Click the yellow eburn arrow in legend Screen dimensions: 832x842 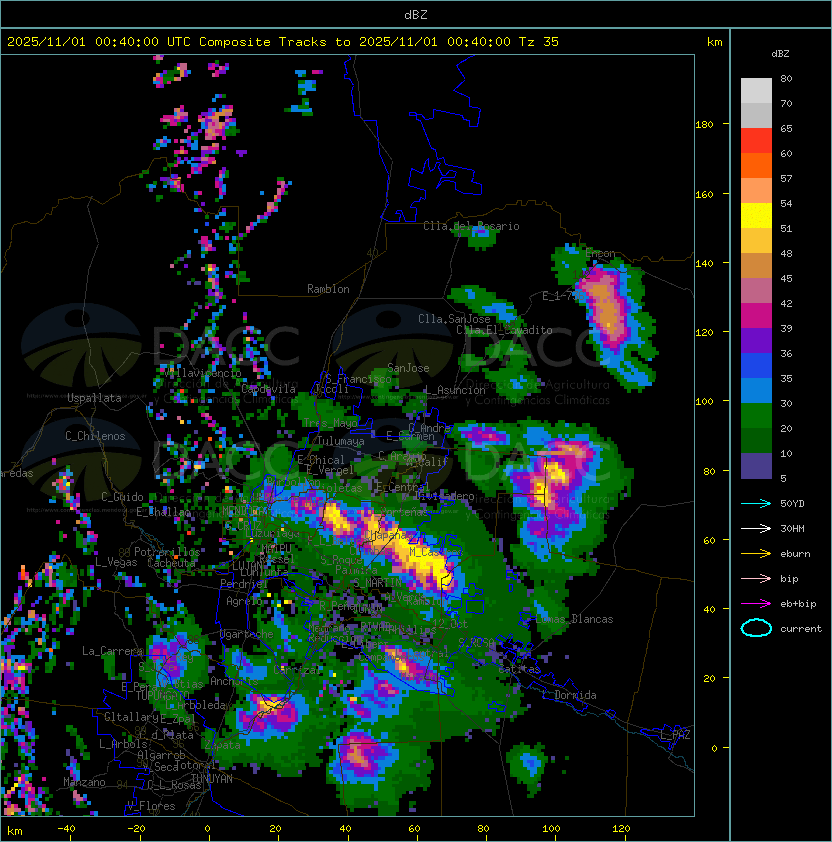coord(756,554)
